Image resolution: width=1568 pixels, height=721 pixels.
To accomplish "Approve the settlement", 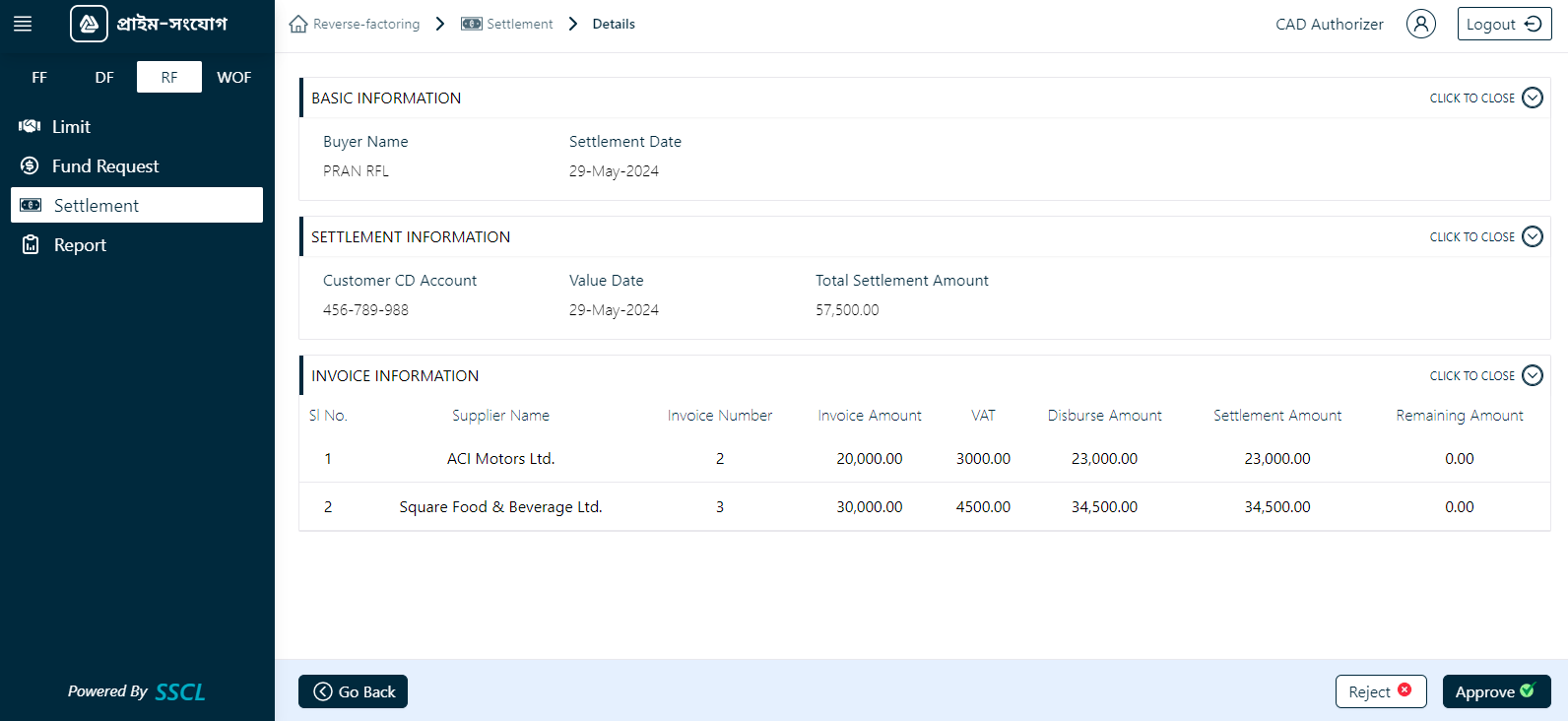I will (x=1496, y=691).
